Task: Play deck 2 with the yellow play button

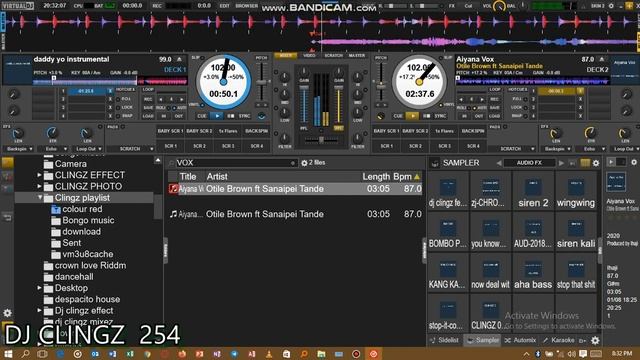Action: [x=413, y=116]
